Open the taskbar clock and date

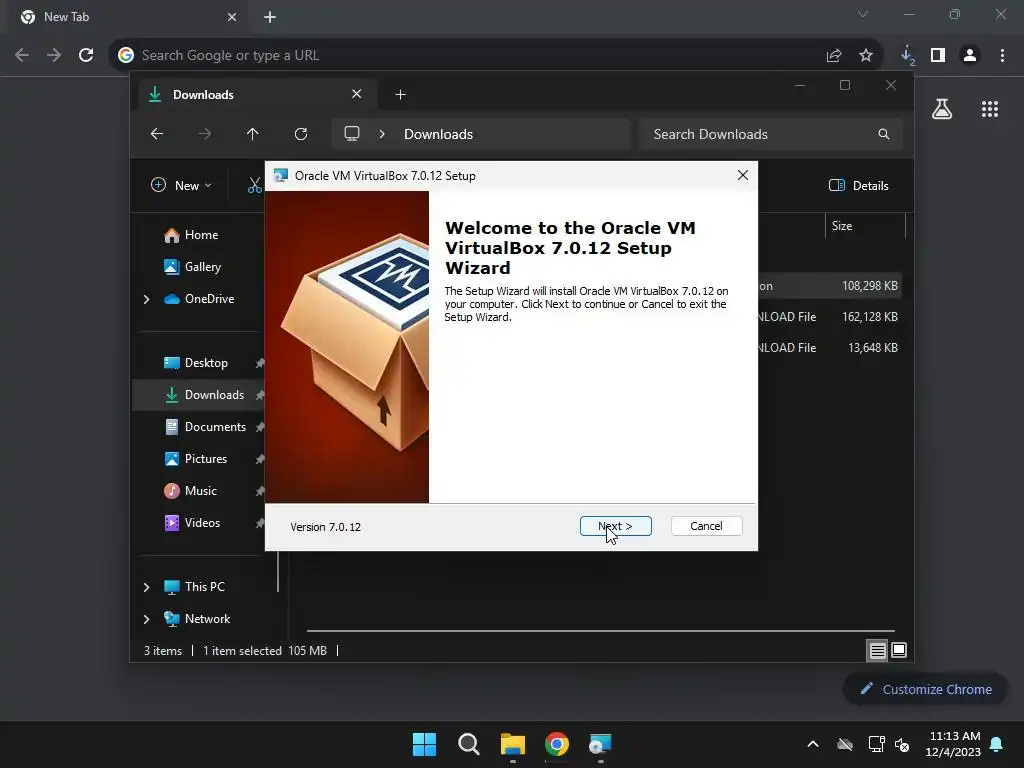click(x=953, y=744)
